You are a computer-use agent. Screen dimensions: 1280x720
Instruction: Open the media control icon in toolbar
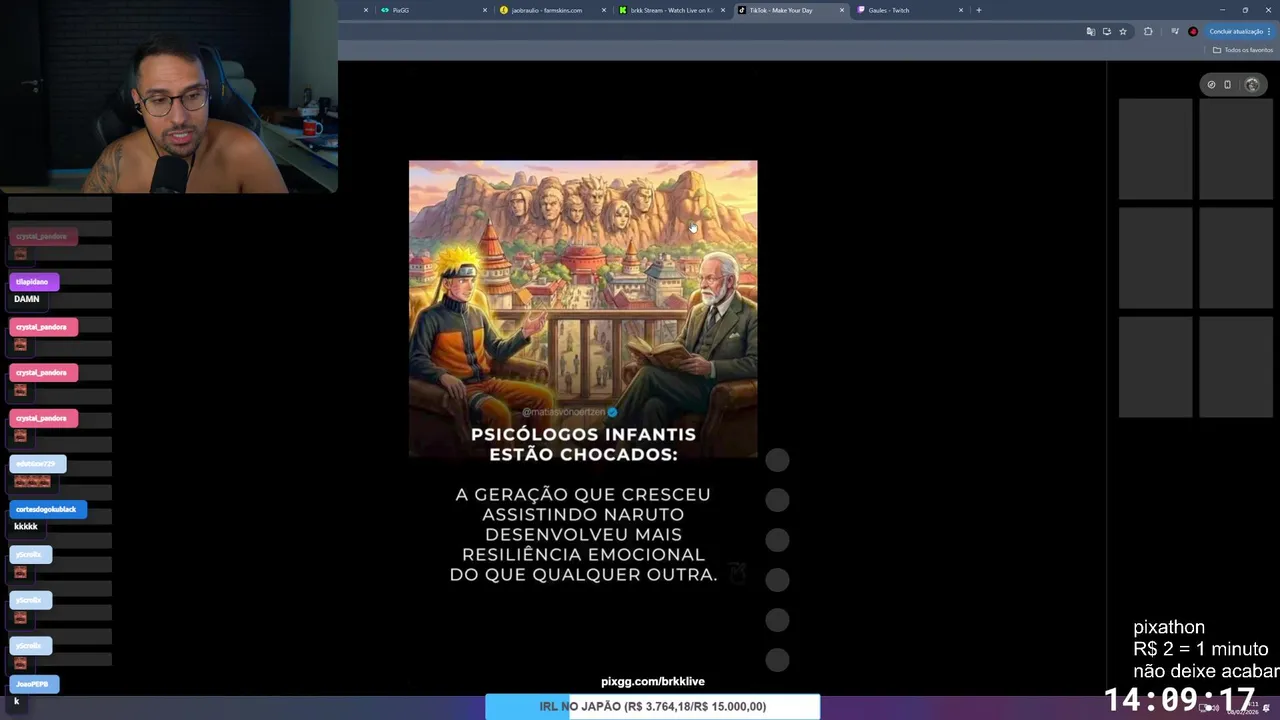(x=1175, y=31)
